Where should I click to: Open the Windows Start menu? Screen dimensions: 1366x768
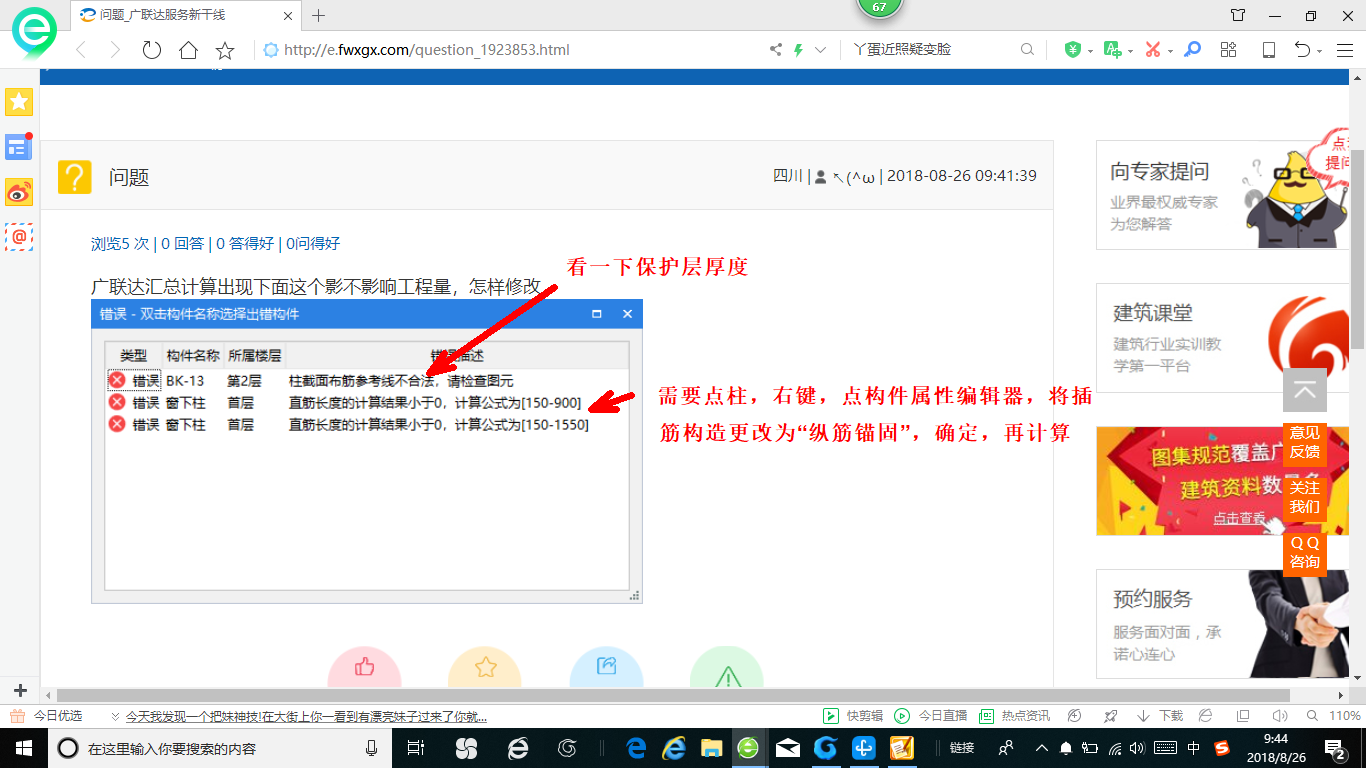point(24,748)
